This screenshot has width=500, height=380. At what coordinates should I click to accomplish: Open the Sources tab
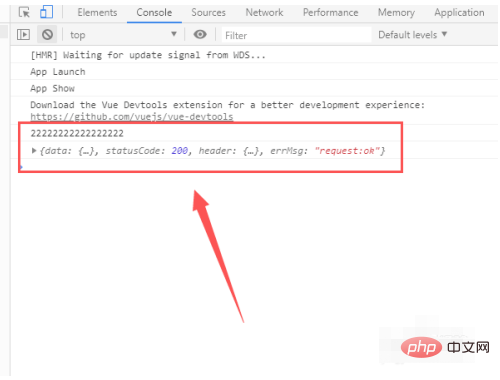coord(208,13)
